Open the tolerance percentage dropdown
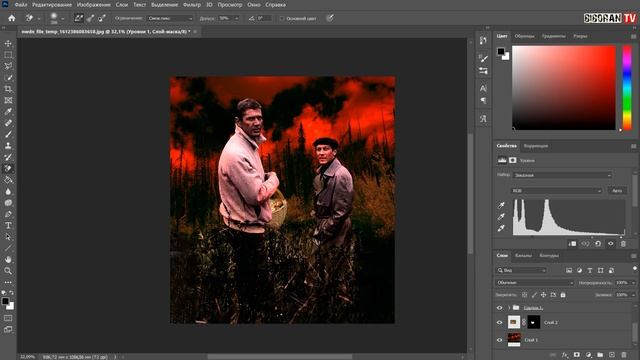Viewport: 640px width, 360px height. point(237,18)
